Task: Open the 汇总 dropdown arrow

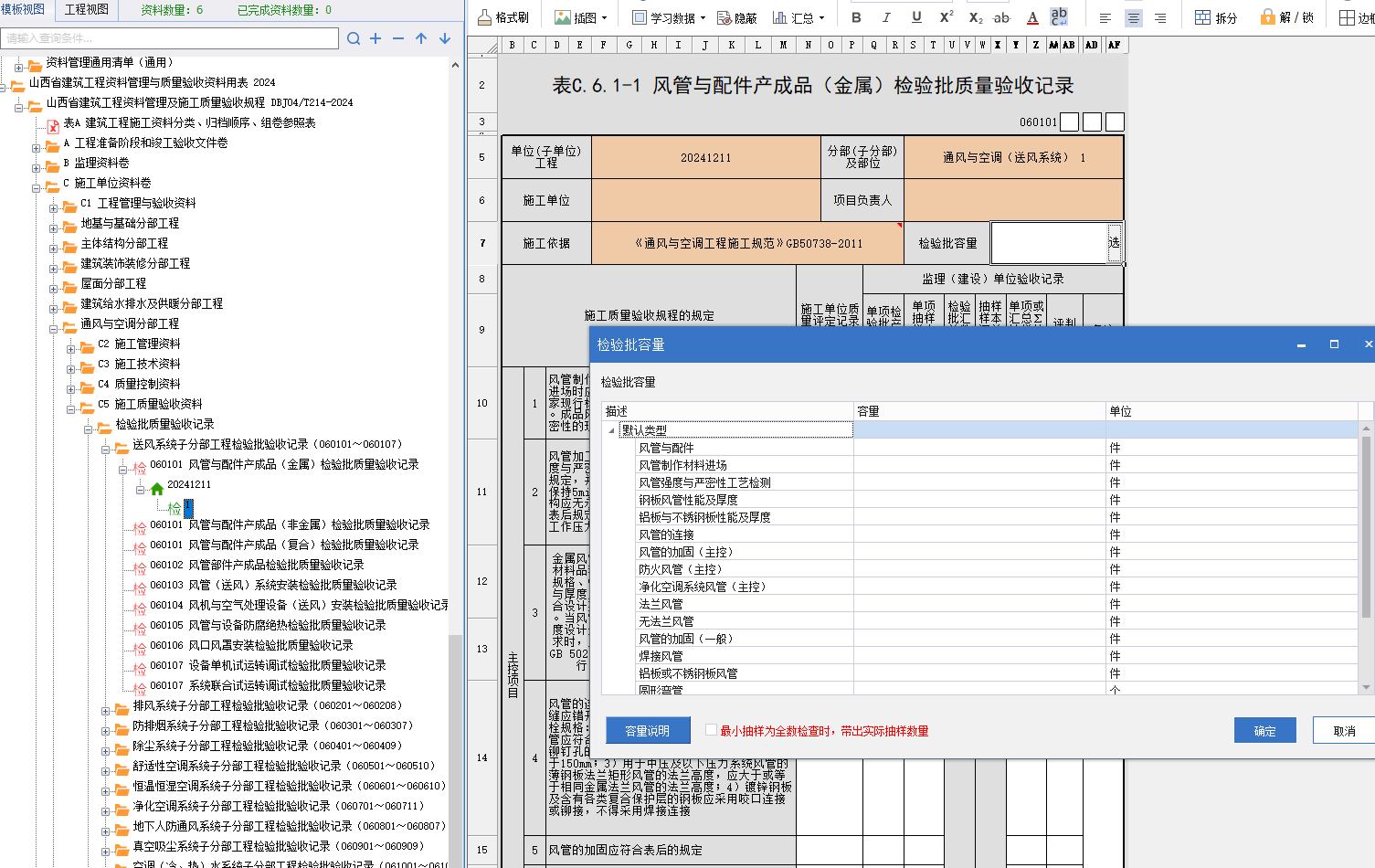Action: pos(821,18)
